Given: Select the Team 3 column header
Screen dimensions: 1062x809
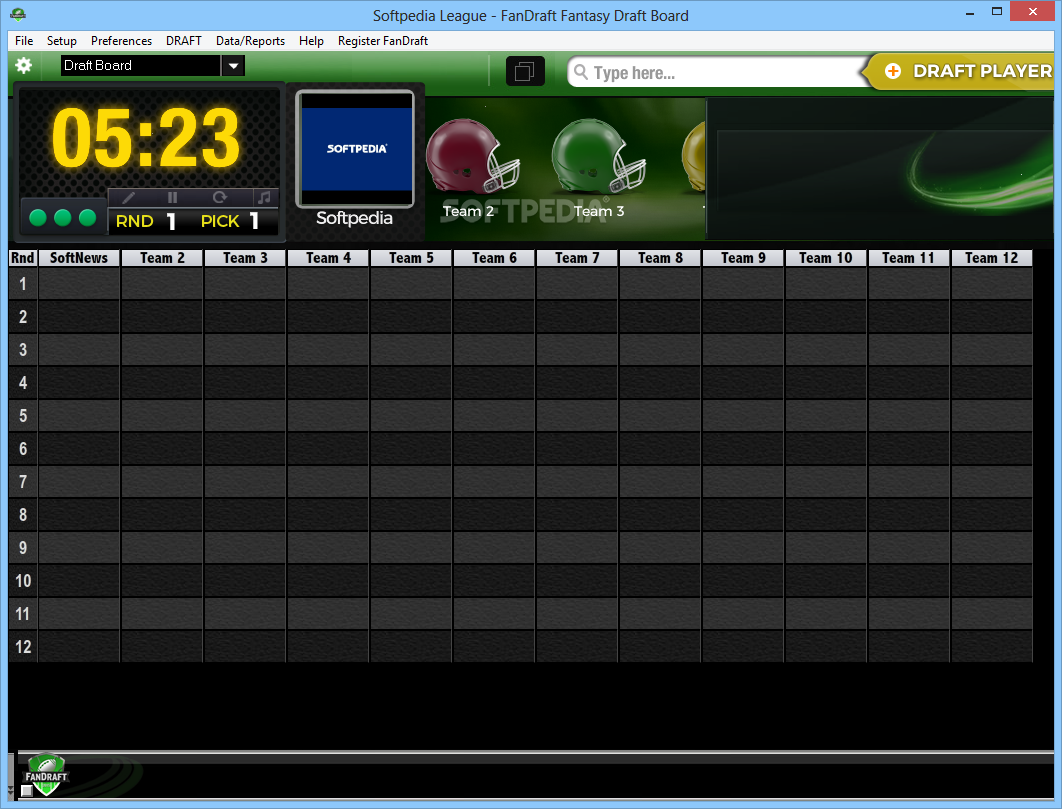Looking at the screenshot, I should pos(245,257).
